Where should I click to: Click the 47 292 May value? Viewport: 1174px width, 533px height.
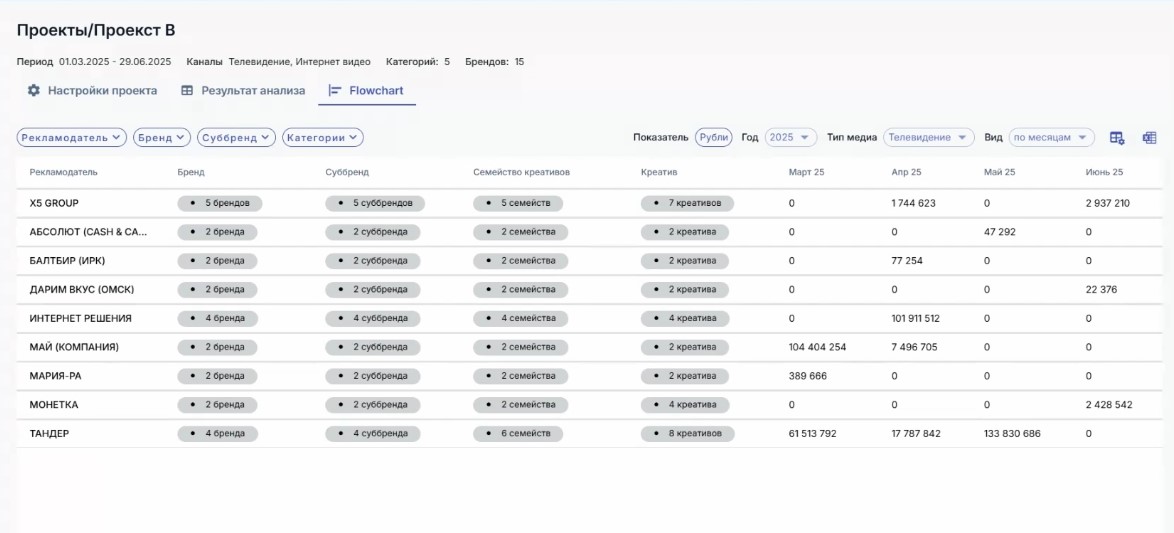pyautogui.click(x=1000, y=232)
